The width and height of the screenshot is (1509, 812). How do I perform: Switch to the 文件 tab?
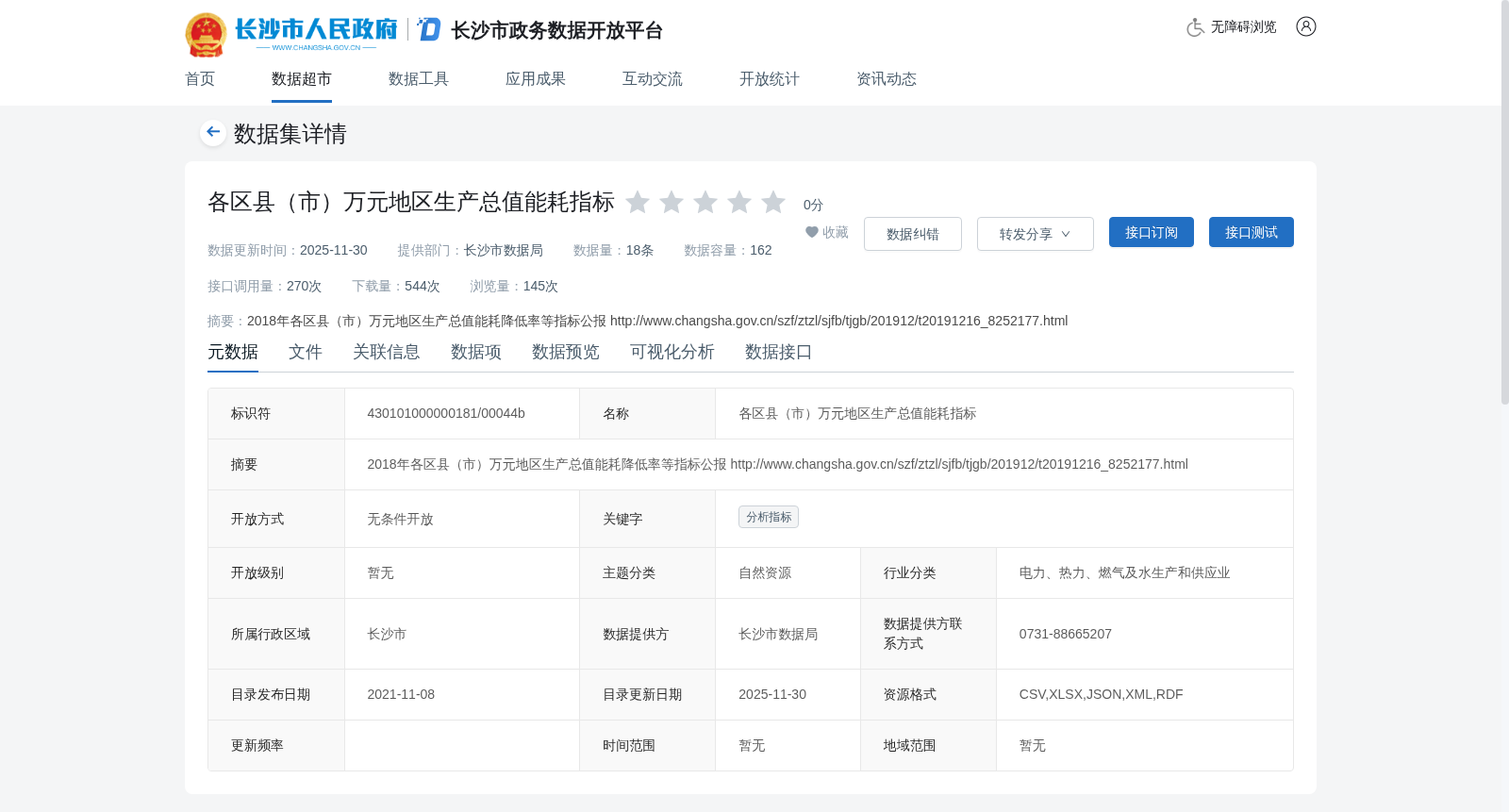[x=306, y=352]
